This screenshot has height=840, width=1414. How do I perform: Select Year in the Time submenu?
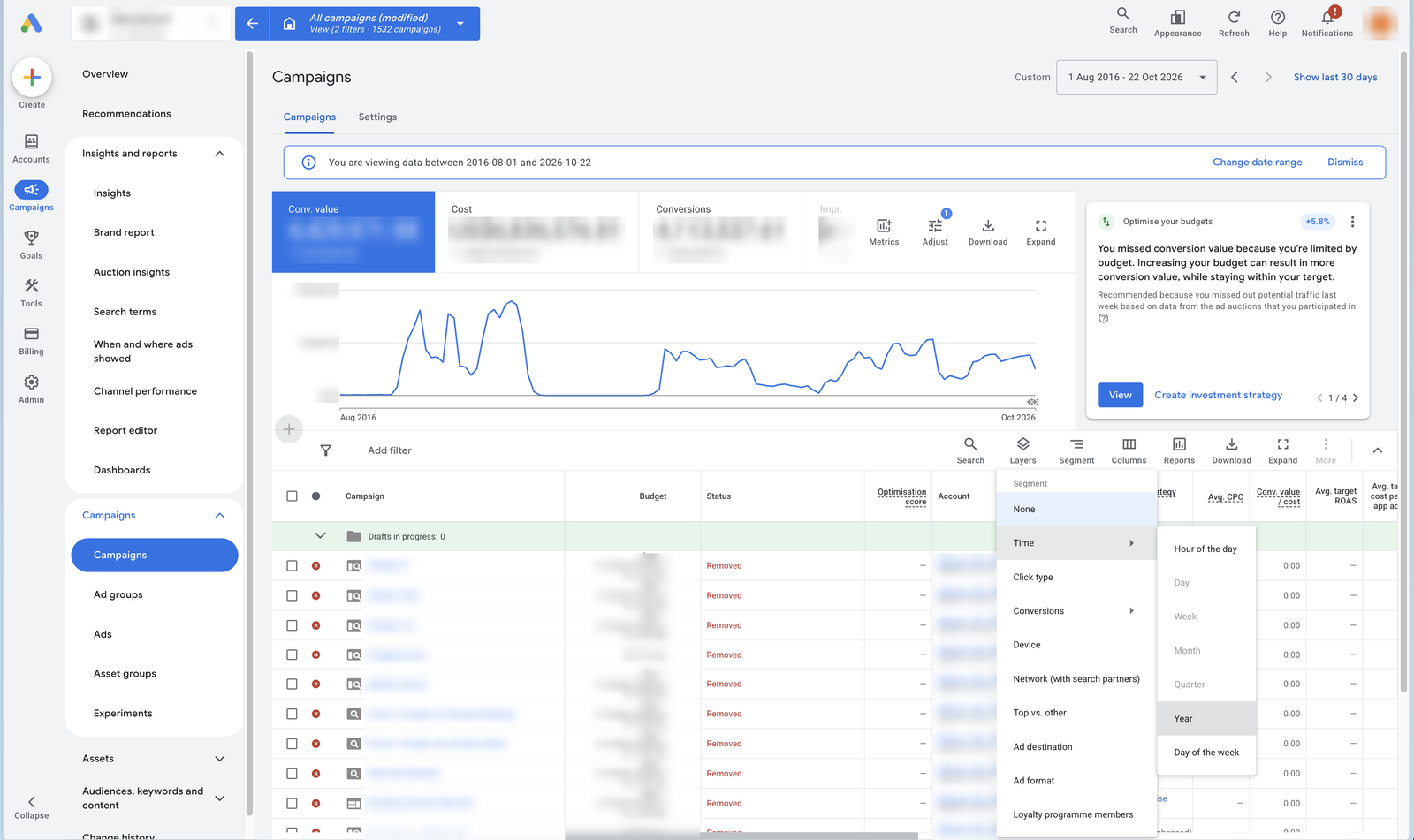tap(1206, 718)
